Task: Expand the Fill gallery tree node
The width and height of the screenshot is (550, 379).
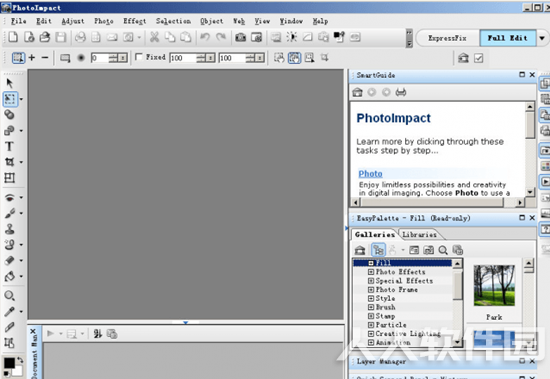Action: coord(371,263)
